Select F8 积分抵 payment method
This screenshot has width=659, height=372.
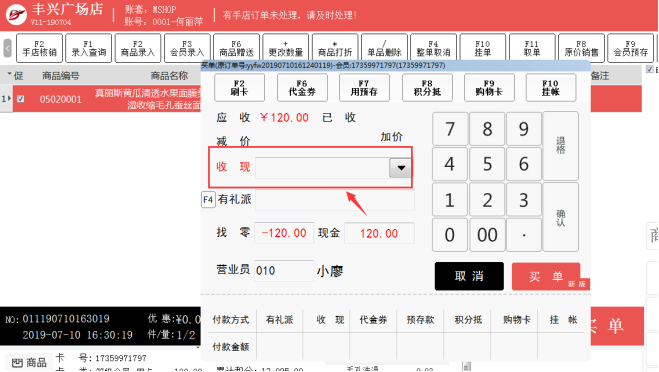(x=427, y=87)
